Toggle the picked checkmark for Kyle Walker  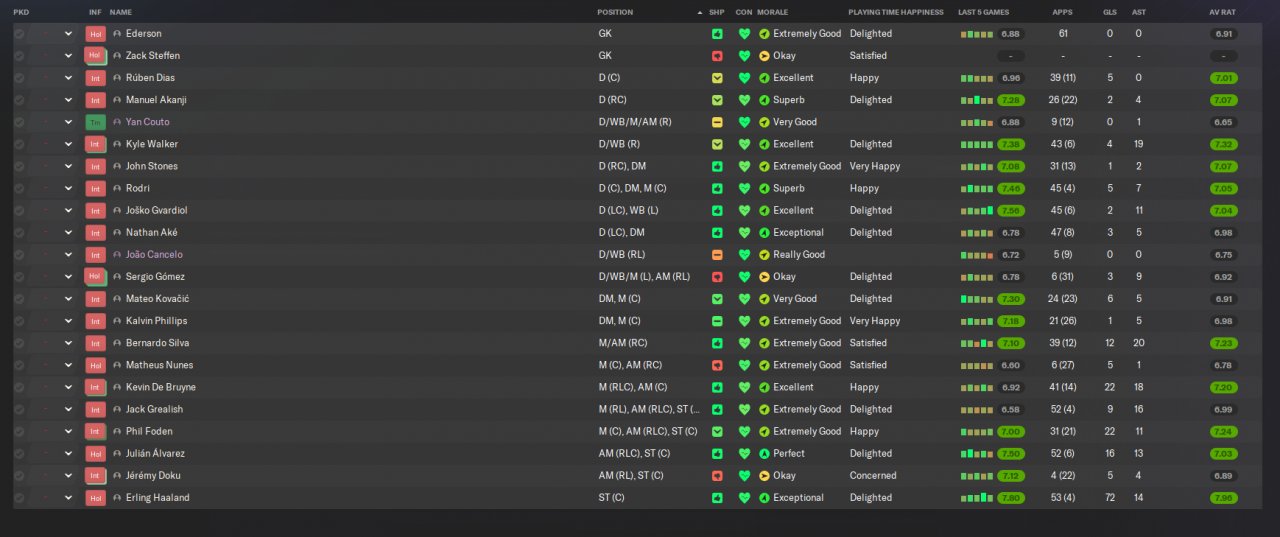19,144
